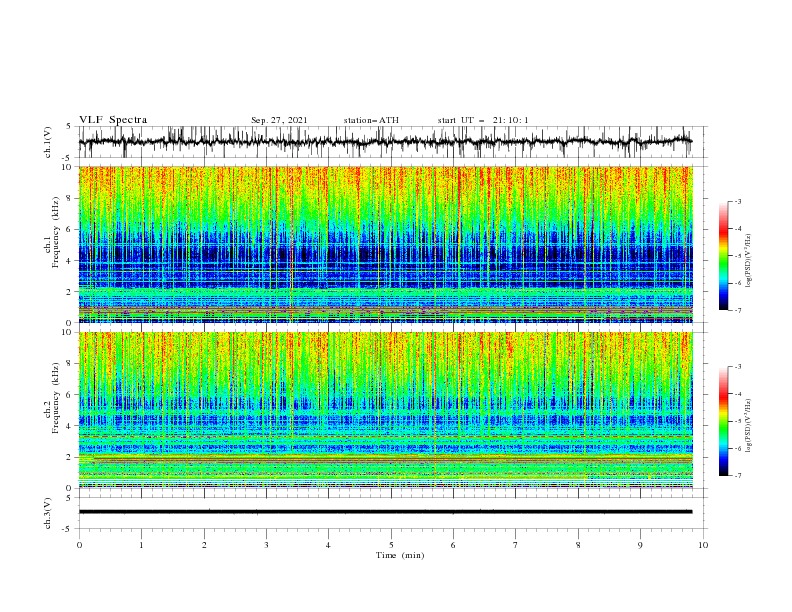Click the '1' tick on the time axis

tap(141, 545)
